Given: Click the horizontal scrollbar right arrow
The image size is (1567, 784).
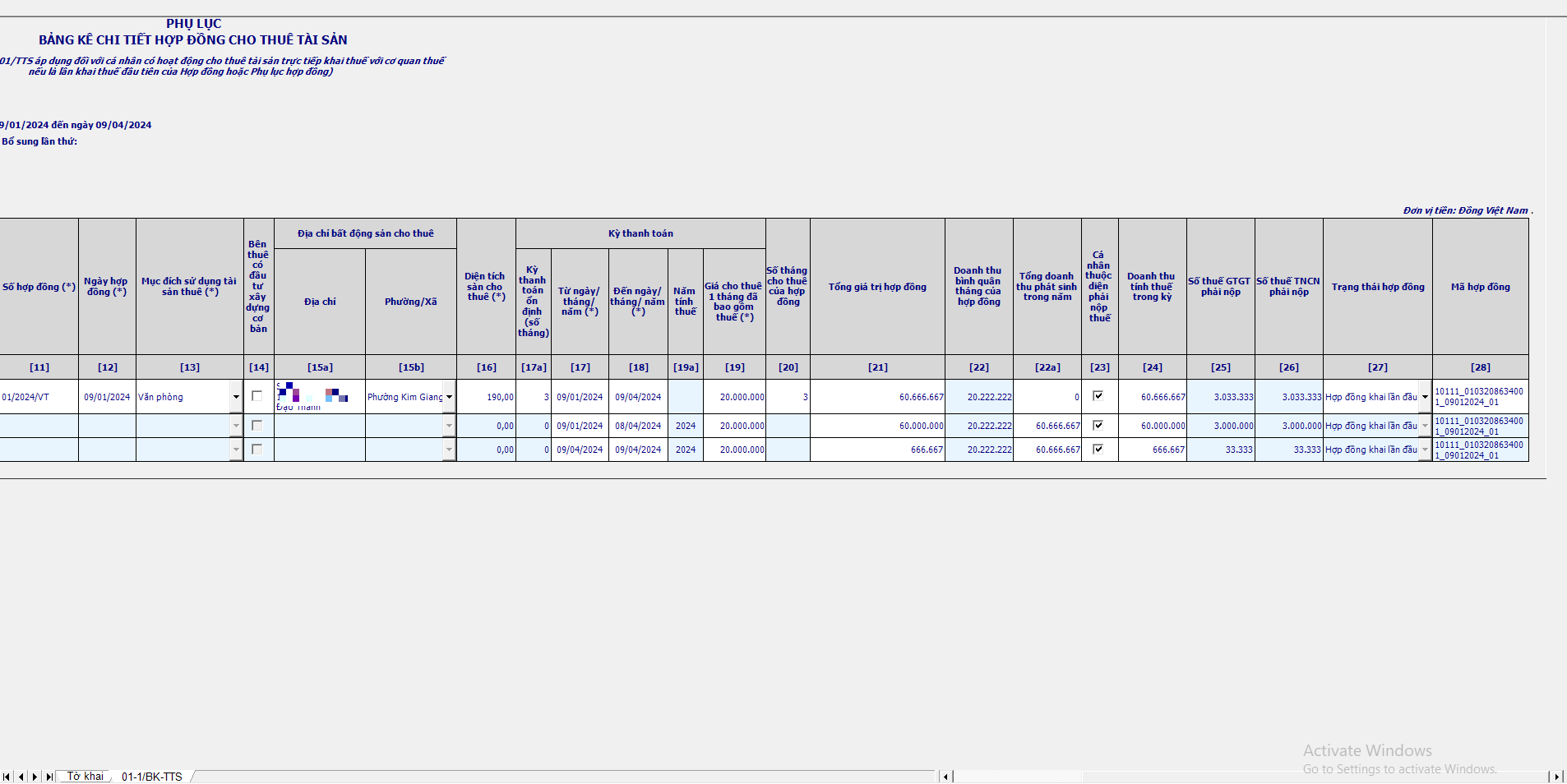Looking at the screenshot, I should 1555,777.
